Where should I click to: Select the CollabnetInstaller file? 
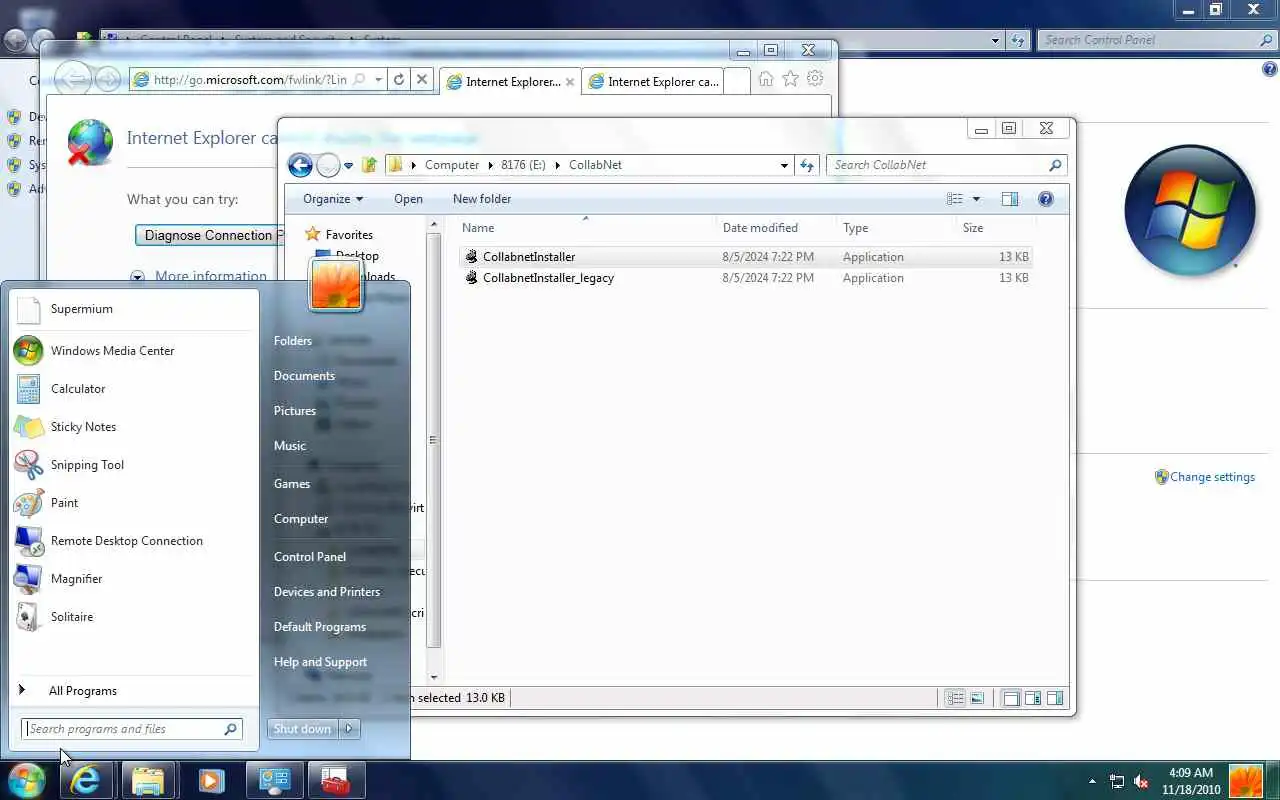(x=529, y=257)
